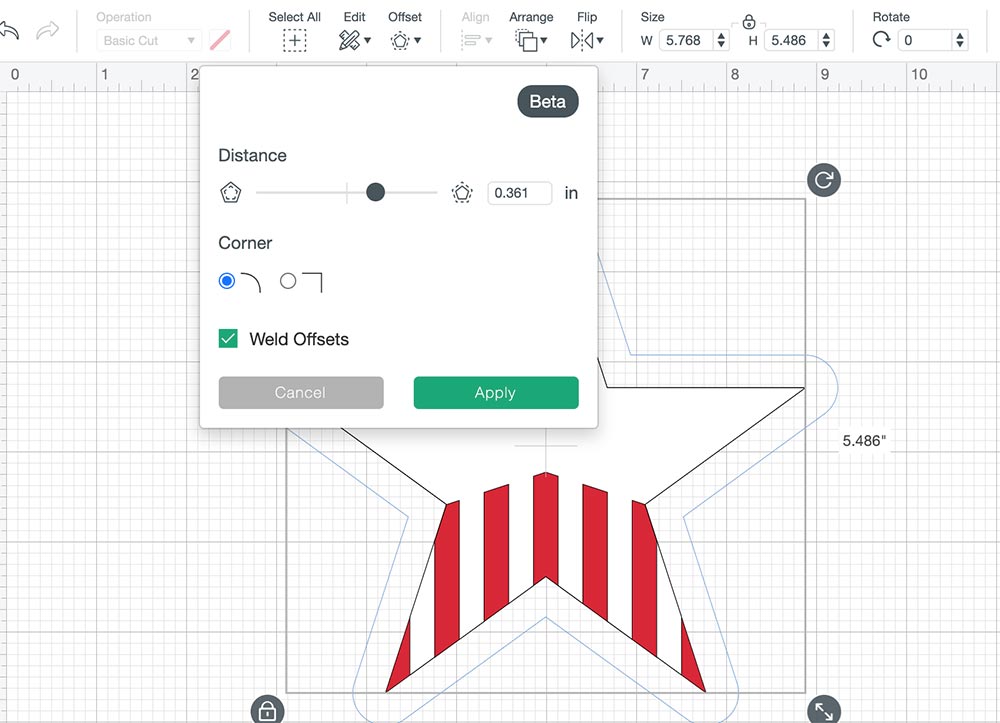
Task: Click the outward offset pentagon icon
Action: [x=462, y=193]
